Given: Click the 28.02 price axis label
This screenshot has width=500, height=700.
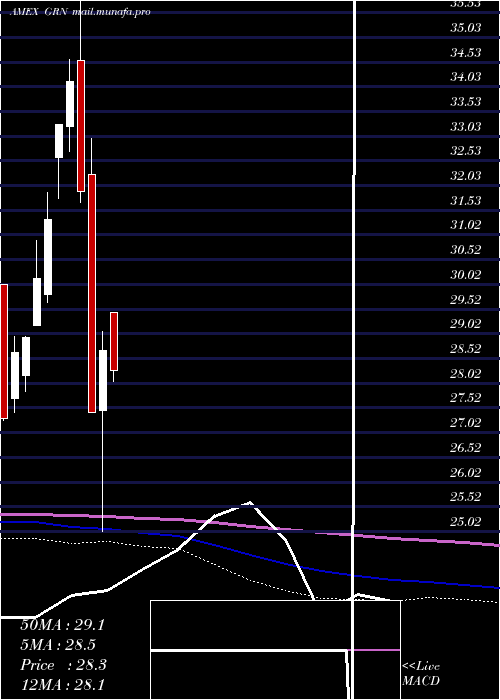Looking at the screenshot, I should pos(466,374).
